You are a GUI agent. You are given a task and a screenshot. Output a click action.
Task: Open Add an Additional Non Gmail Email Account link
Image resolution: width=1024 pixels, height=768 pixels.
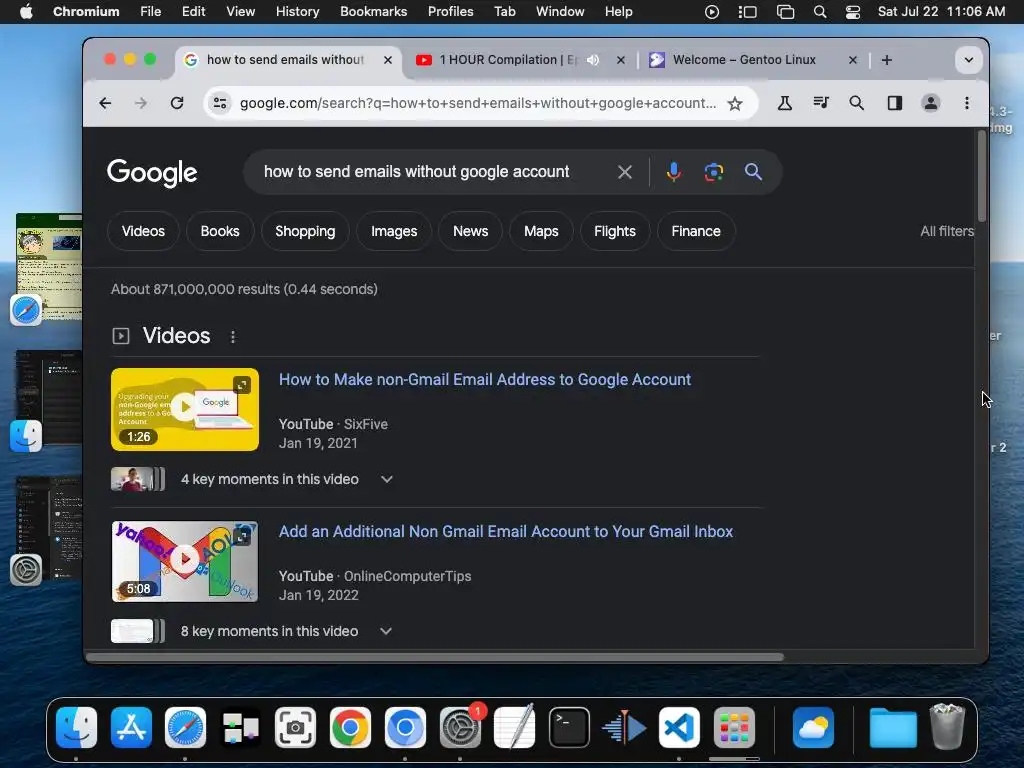pos(505,532)
